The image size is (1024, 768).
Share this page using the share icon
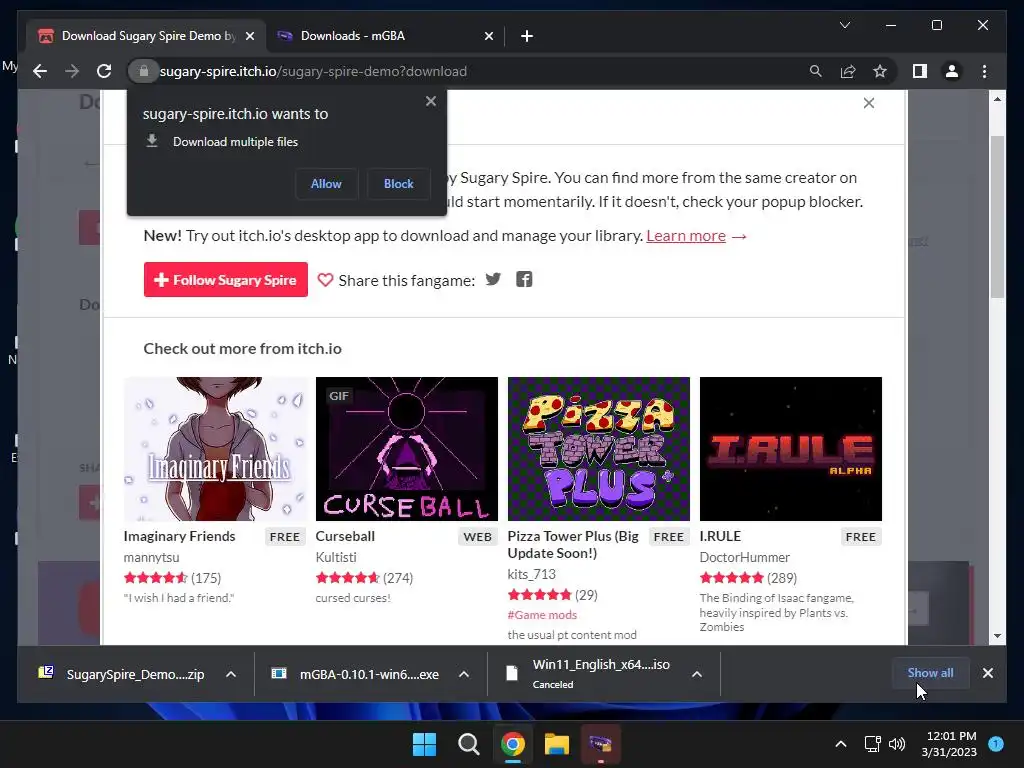coord(848,71)
